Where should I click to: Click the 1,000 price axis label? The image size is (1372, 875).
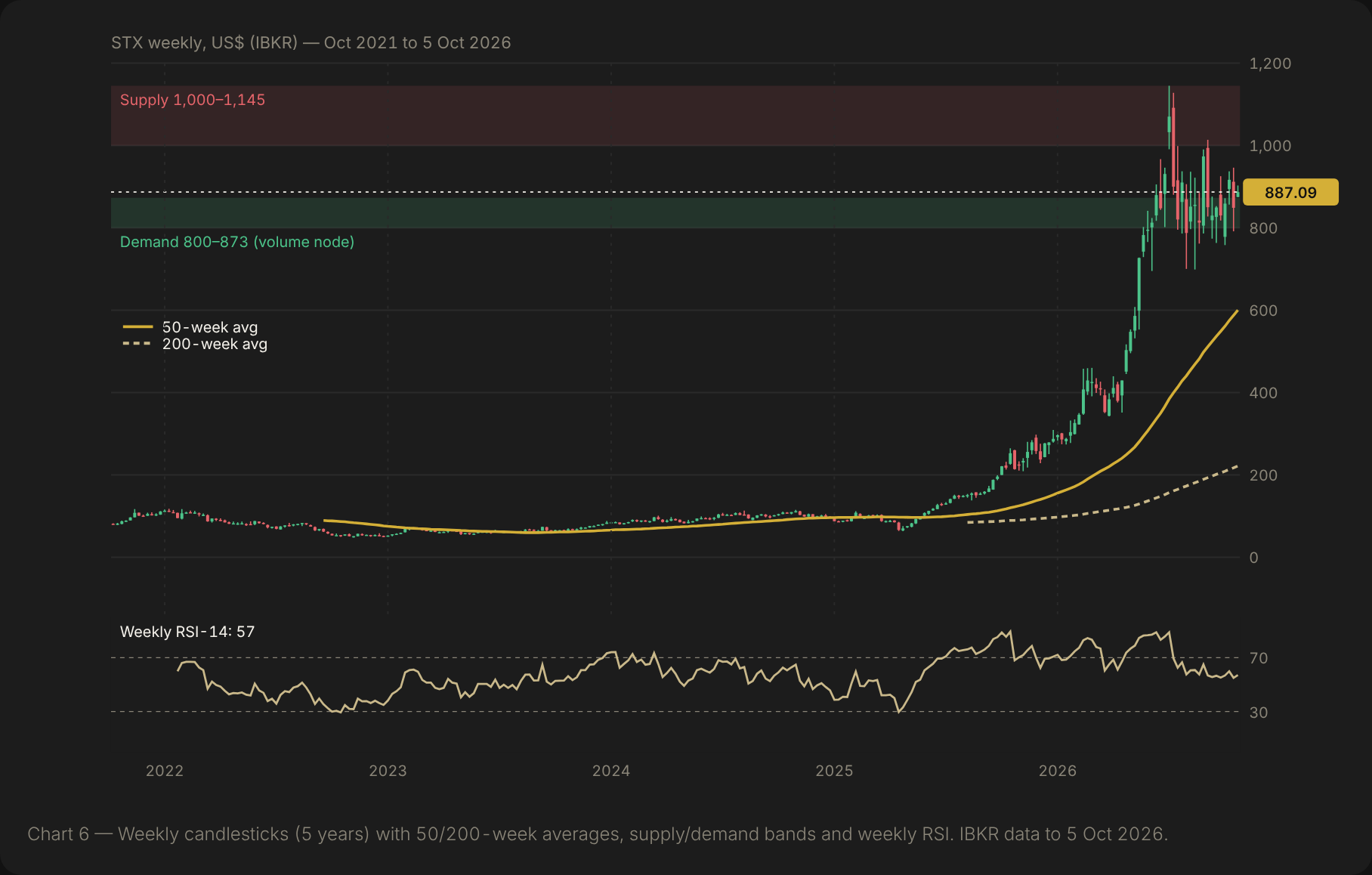tap(1270, 146)
